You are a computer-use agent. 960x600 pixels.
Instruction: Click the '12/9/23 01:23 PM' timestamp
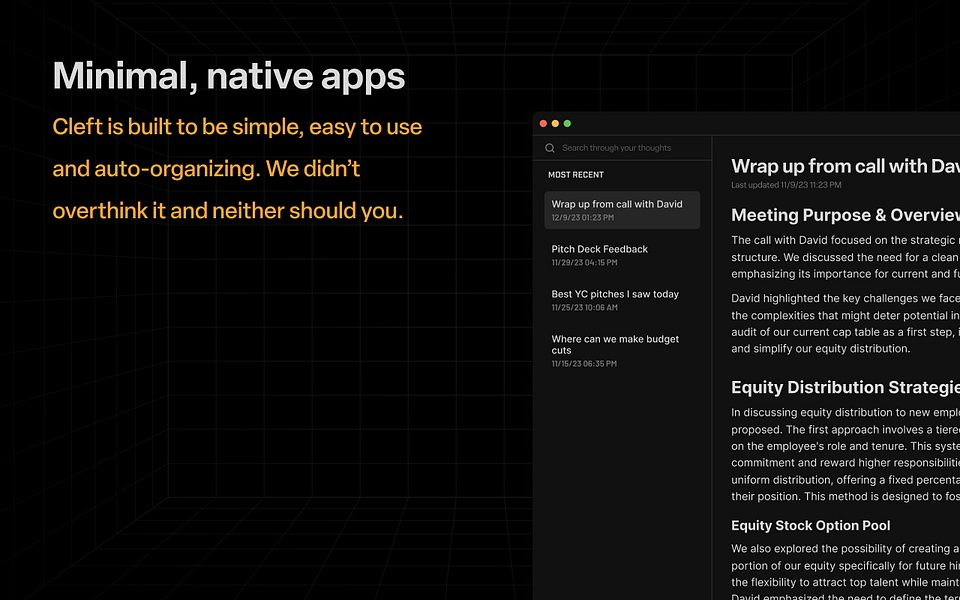[582, 217]
